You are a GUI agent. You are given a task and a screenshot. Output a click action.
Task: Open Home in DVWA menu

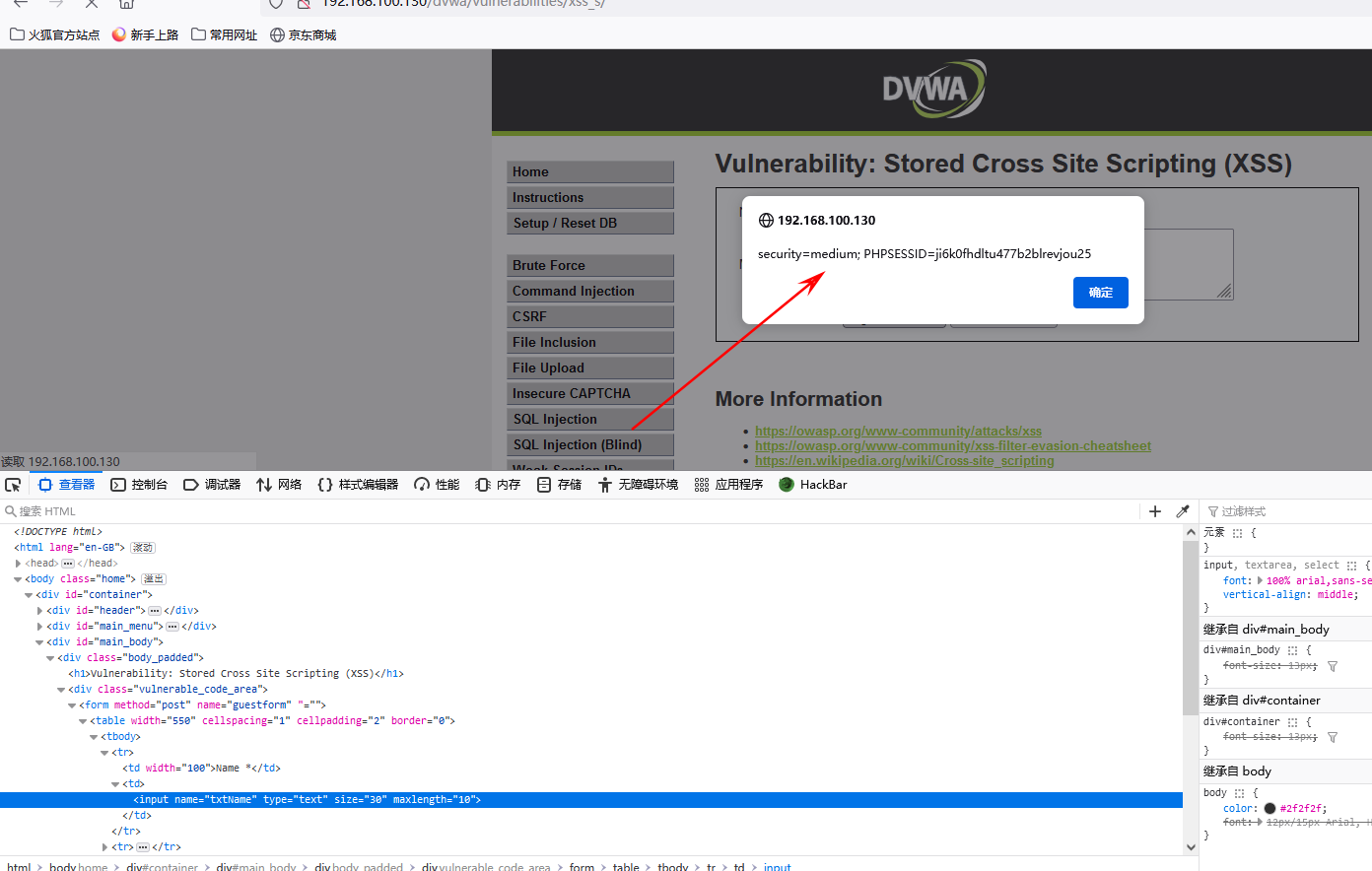(x=590, y=171)
